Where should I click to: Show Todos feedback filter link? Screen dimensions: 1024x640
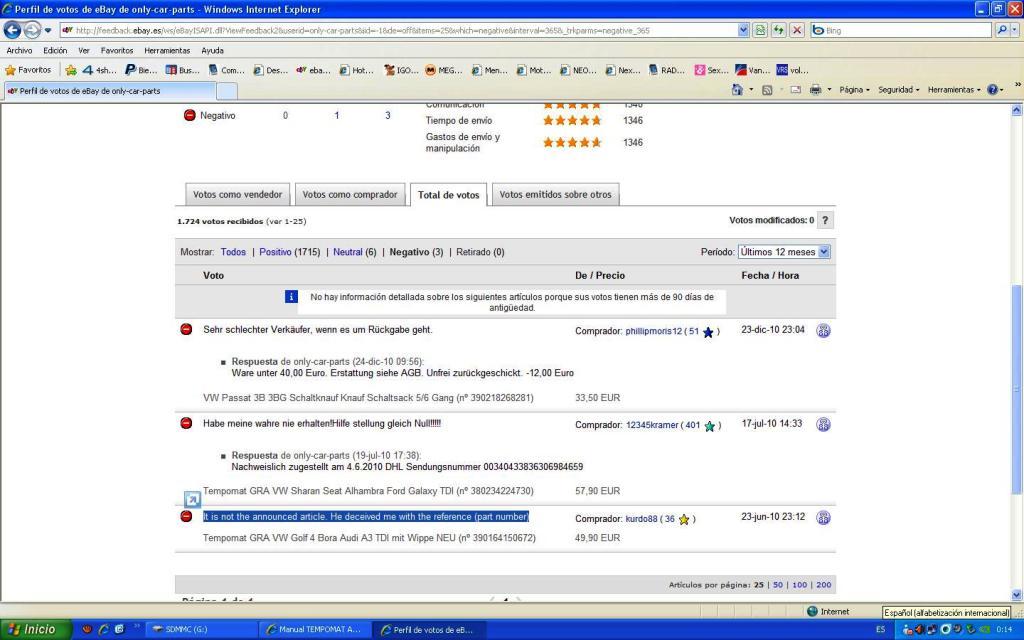pos(233,252)
